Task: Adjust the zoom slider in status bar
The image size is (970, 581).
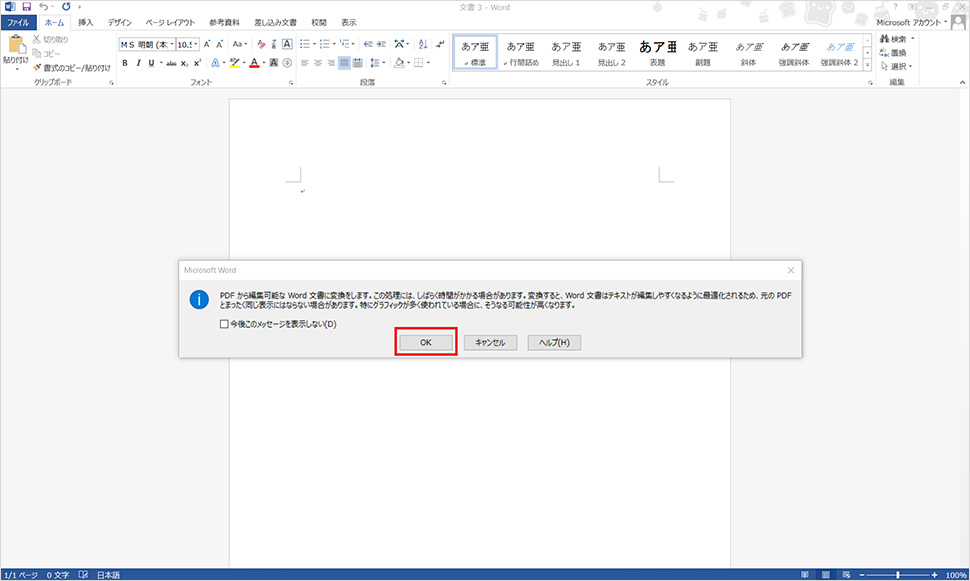Action: coord(898,575)
